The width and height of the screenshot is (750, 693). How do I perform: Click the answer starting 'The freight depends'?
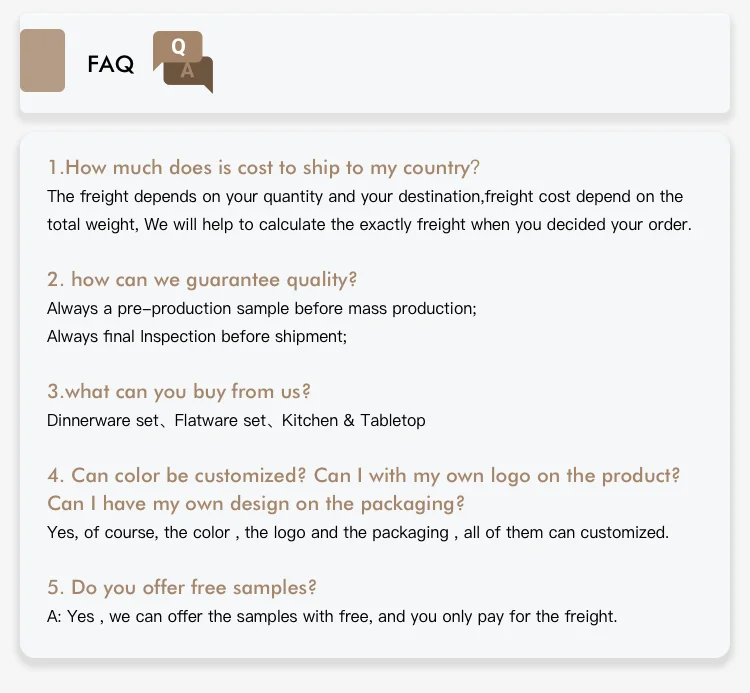365,197
